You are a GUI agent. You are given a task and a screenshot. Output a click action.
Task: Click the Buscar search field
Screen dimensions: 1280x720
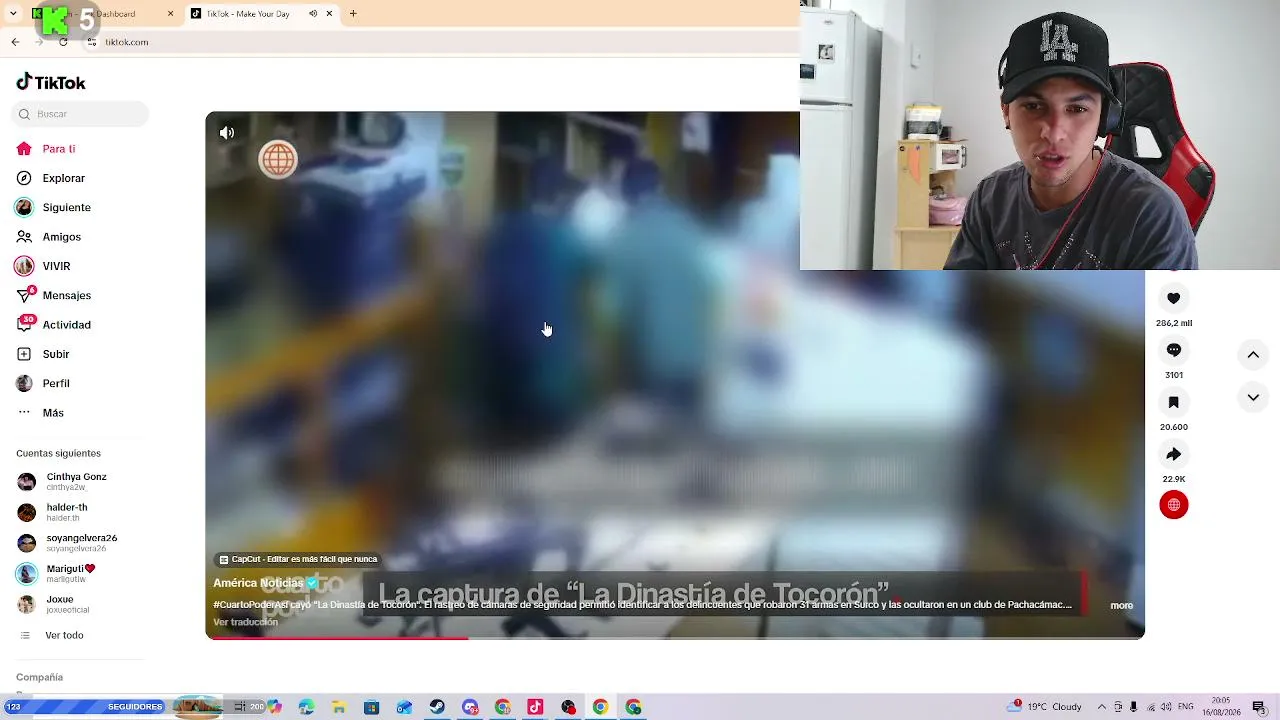pyautogui.click(x=82, y=114)
